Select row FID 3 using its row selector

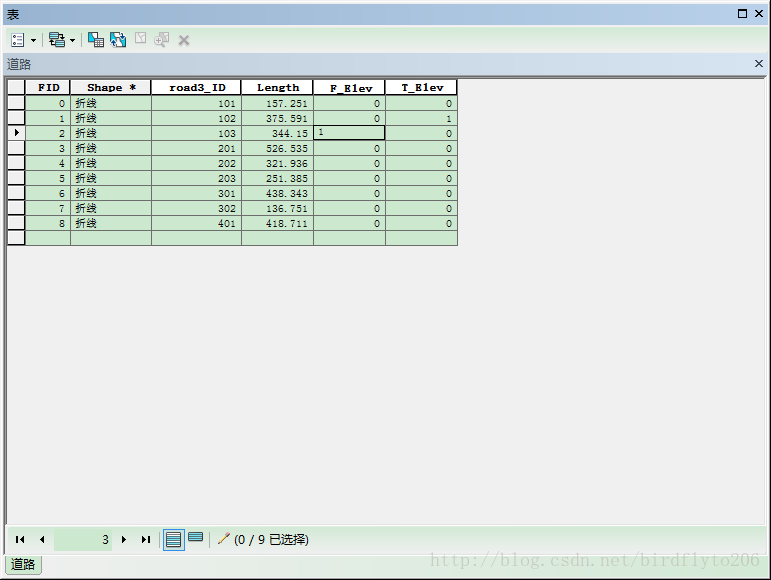coord(16,148)
